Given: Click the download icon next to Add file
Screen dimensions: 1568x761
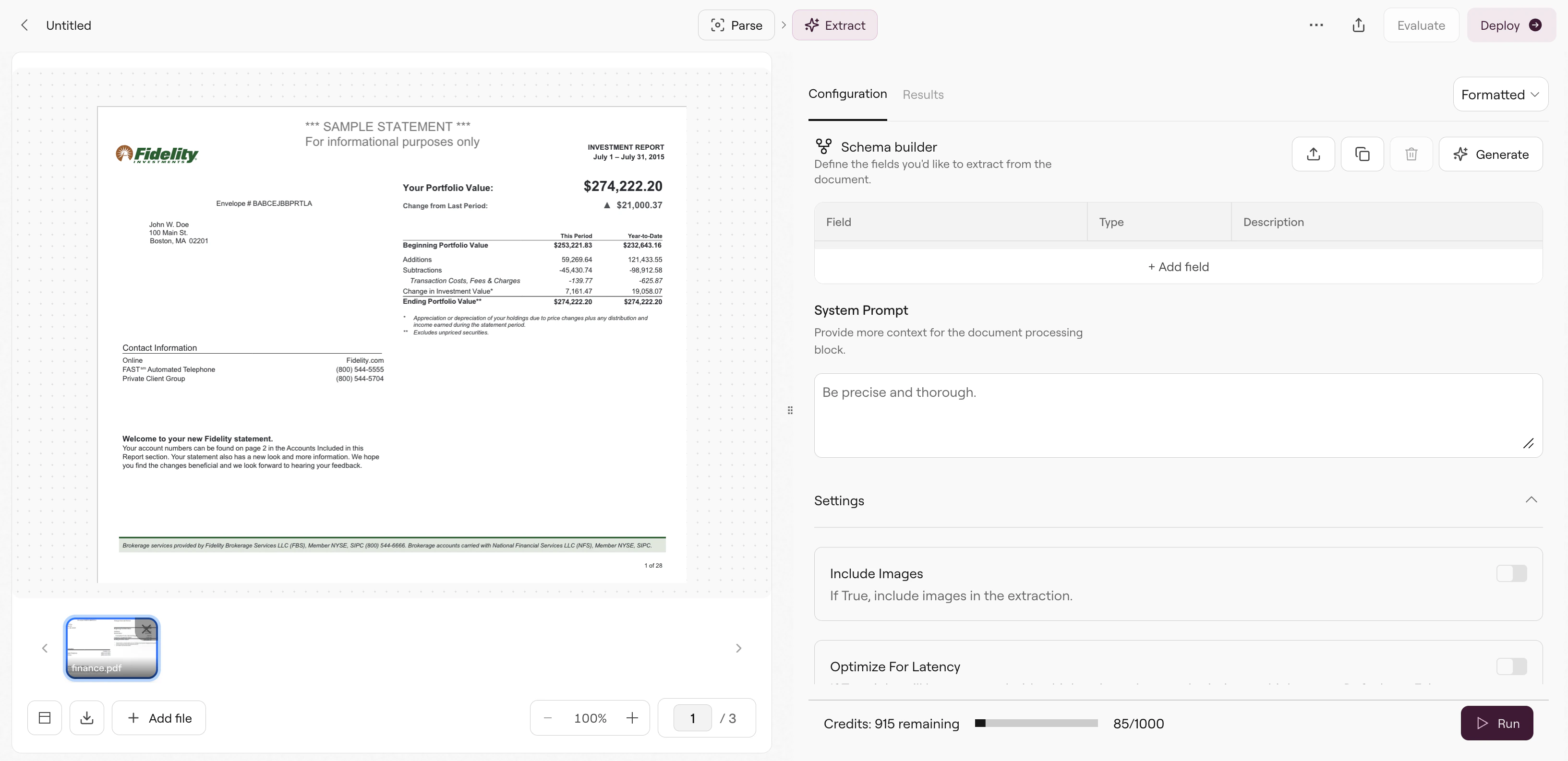Looking at the screenshot, I should 86,718.
